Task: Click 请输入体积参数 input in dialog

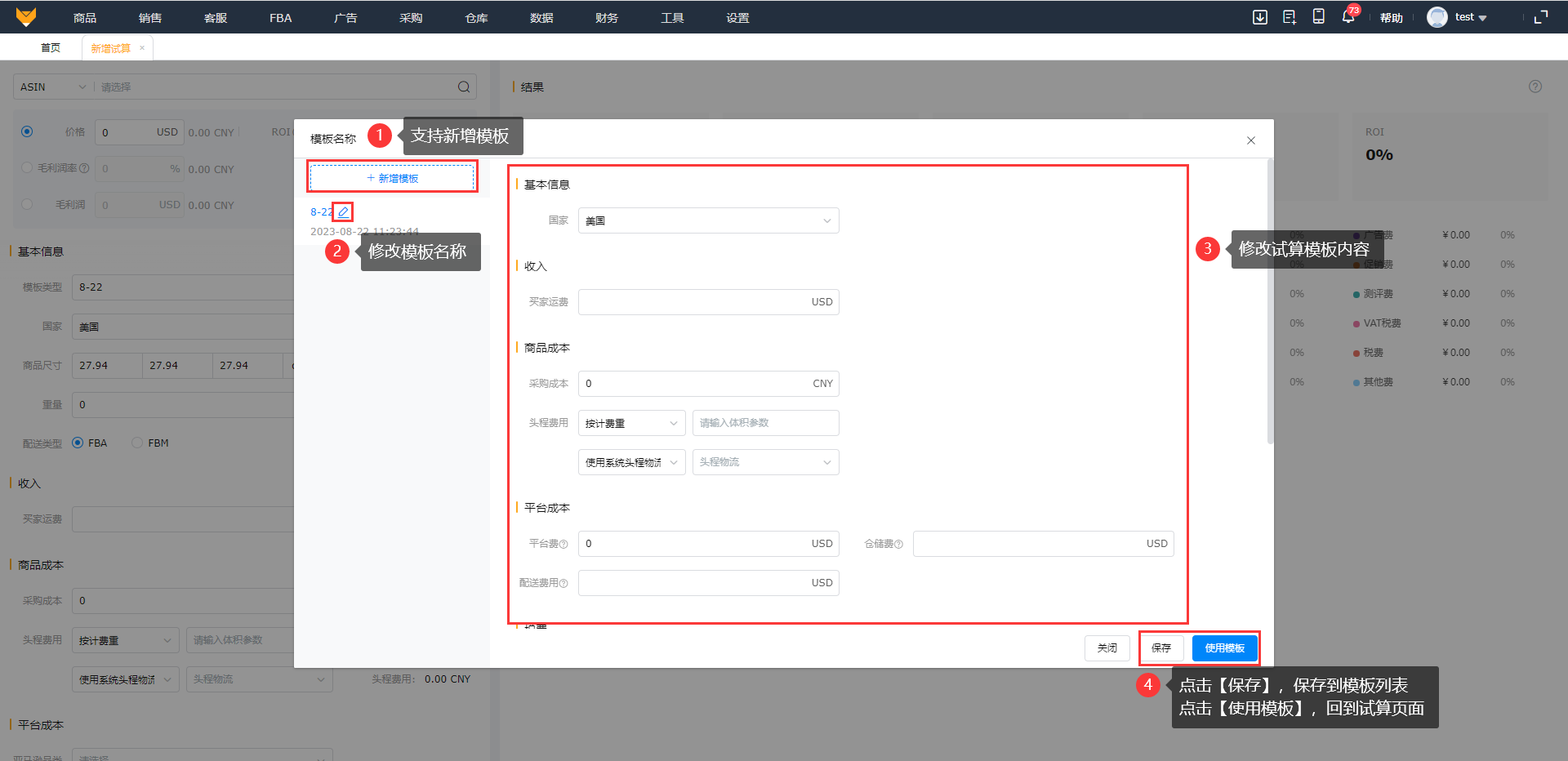Action: [x=766, y=423]
